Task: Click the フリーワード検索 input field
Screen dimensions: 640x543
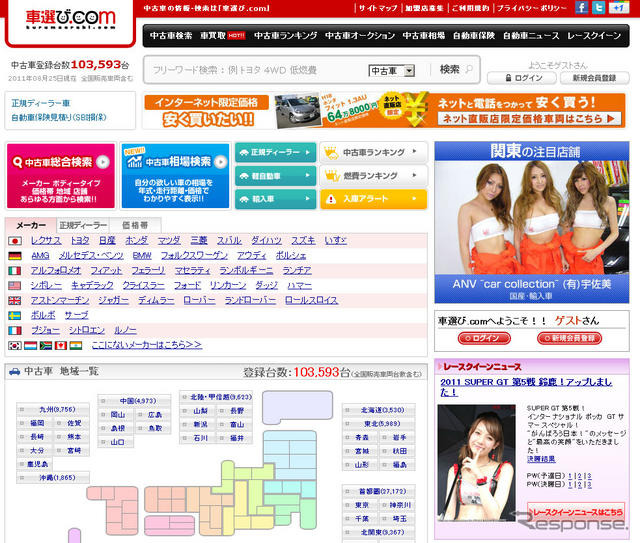Action: [x=257, y=70]
